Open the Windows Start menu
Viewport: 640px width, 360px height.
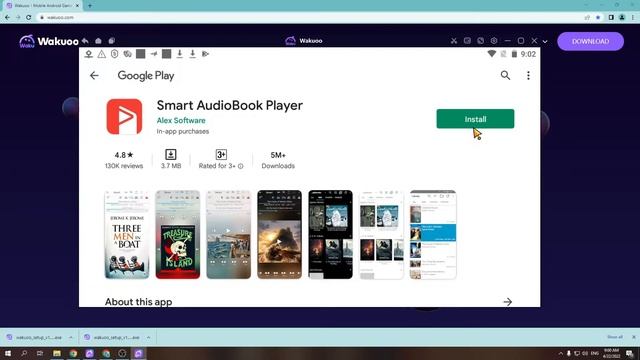(8, 353)
